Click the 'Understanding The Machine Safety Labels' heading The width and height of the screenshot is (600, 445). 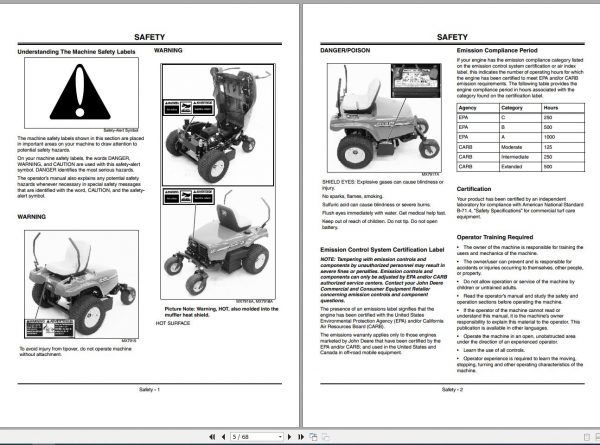76,52
